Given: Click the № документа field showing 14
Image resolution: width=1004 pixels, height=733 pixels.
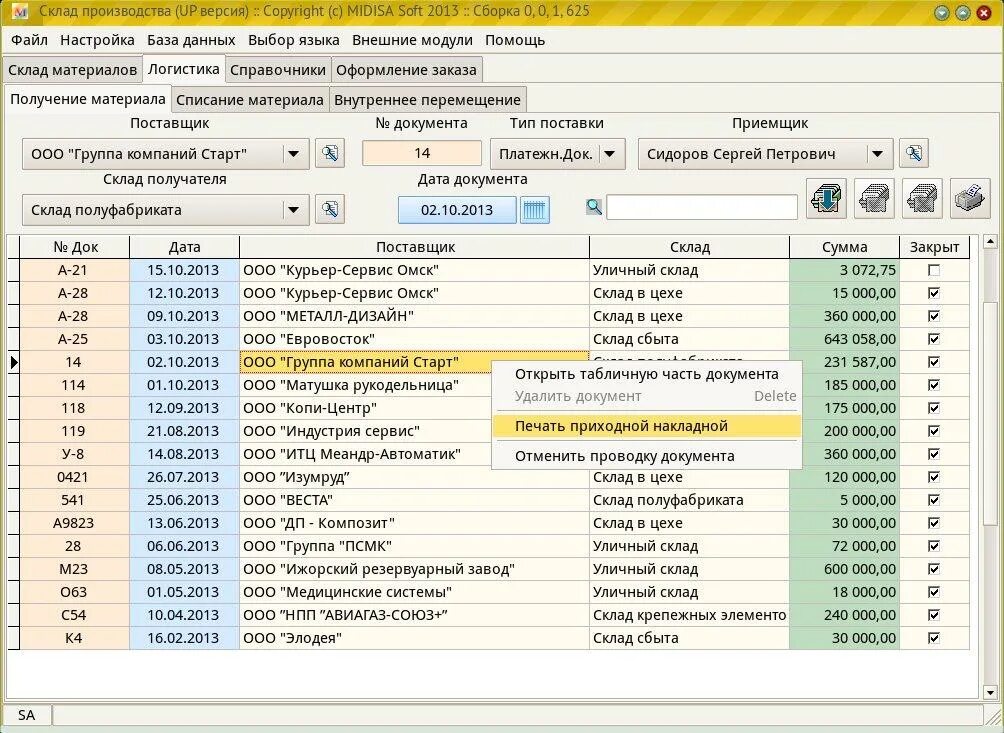Looking at the screenshot, I should pyautogui.click(x=422, y=154).
